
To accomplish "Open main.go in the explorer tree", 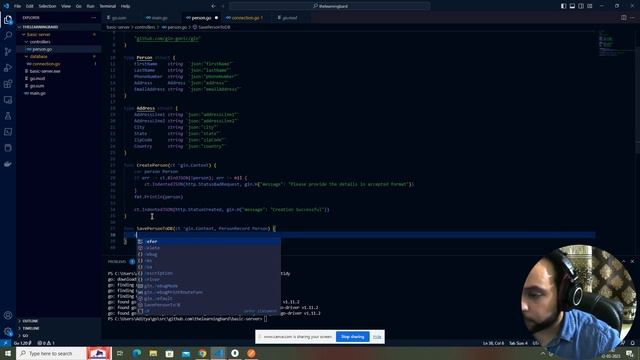I will pos(38,93).
